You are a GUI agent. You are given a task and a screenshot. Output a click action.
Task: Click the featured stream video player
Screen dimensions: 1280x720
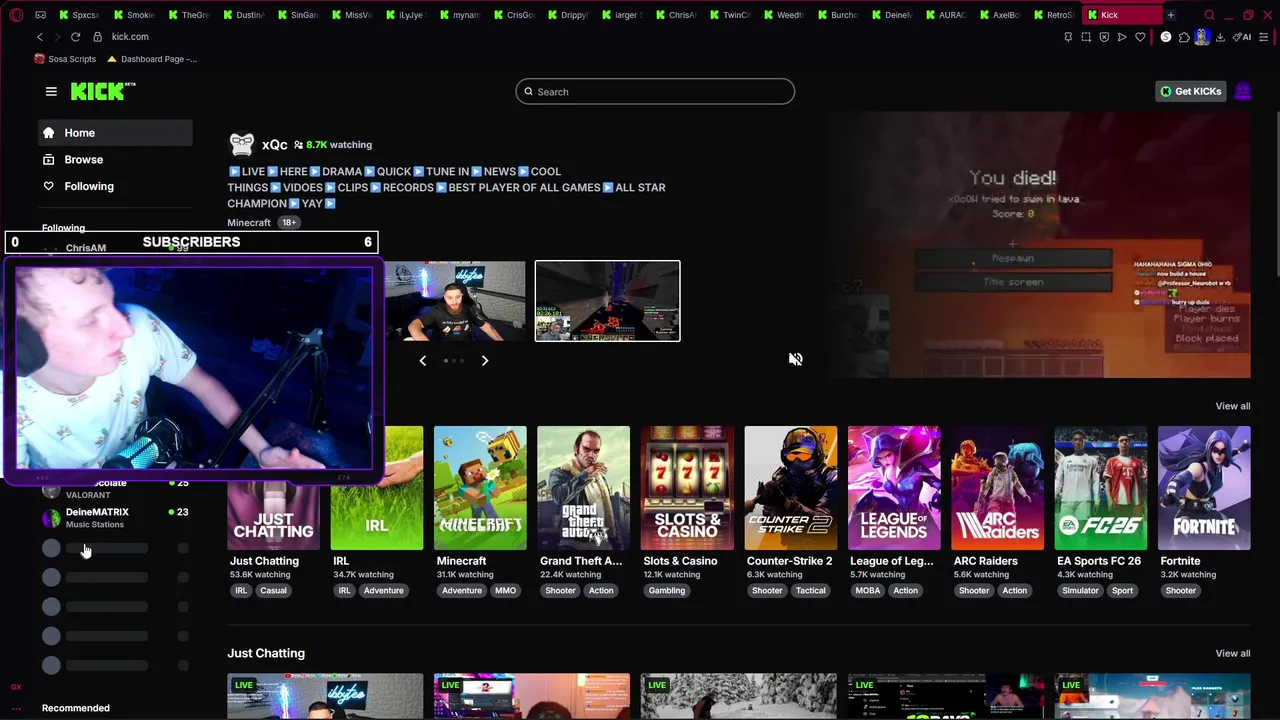[1038, 245]
